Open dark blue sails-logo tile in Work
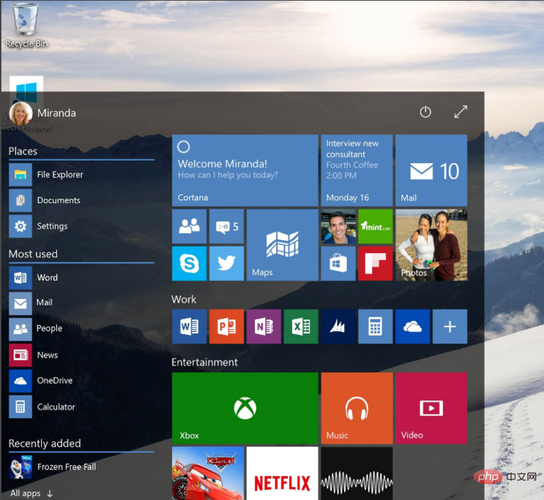The height and width of the screenshot is (500, 544). coord(338,327)
